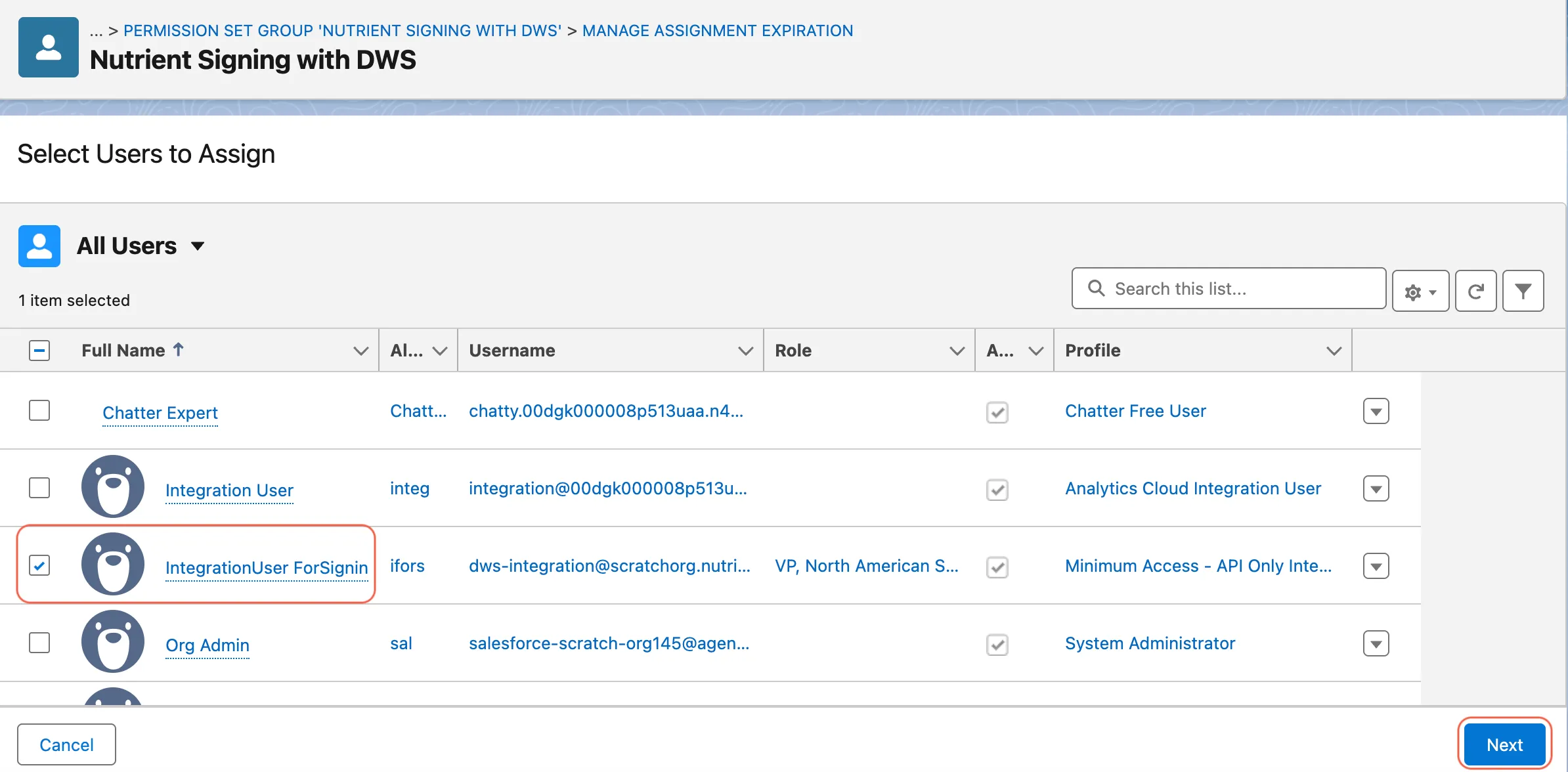Open Full Name column actions chevron
This screenshot has width=1568, height=772.
(360, 351)
